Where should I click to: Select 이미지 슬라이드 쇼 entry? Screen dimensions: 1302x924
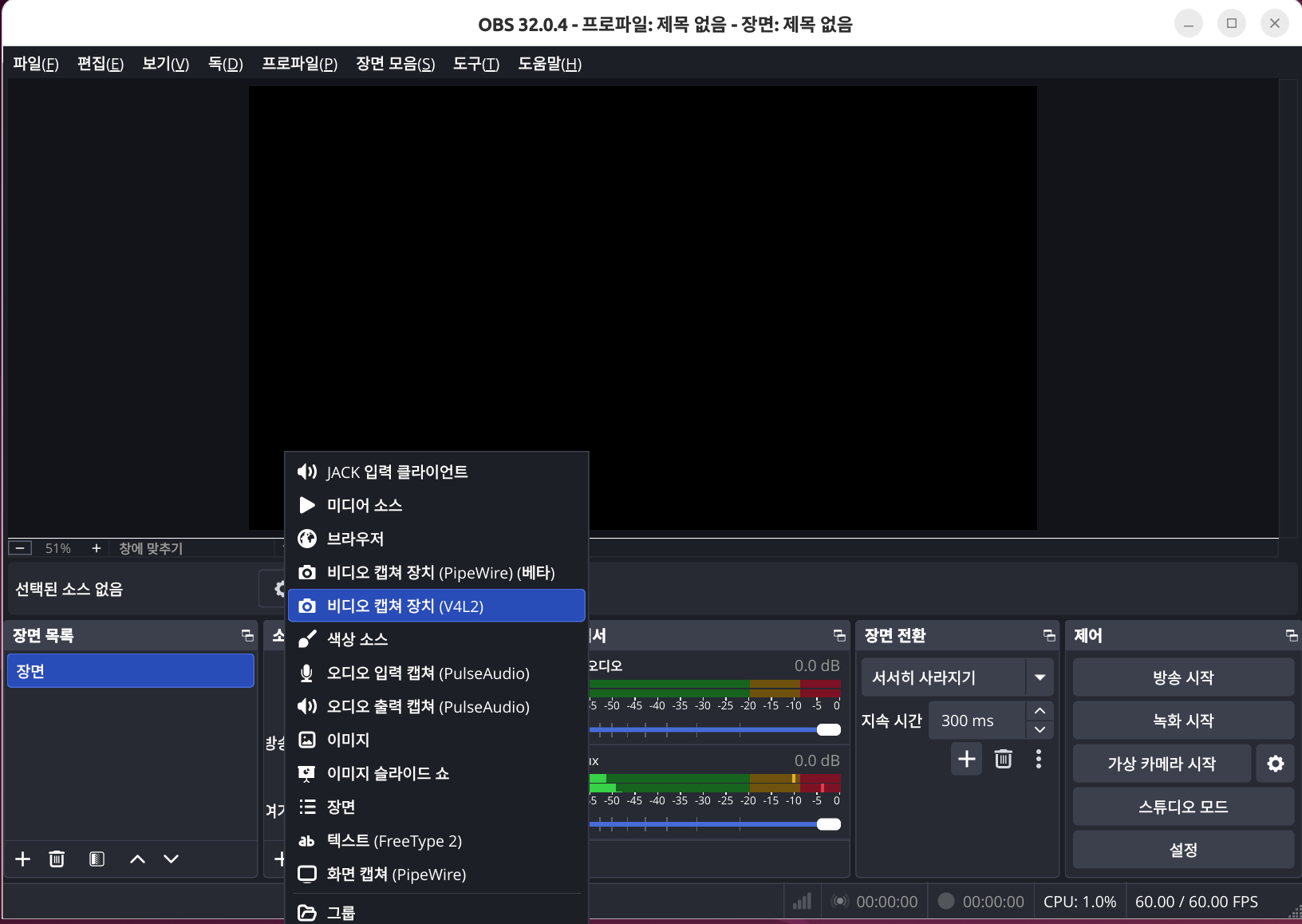436,773
